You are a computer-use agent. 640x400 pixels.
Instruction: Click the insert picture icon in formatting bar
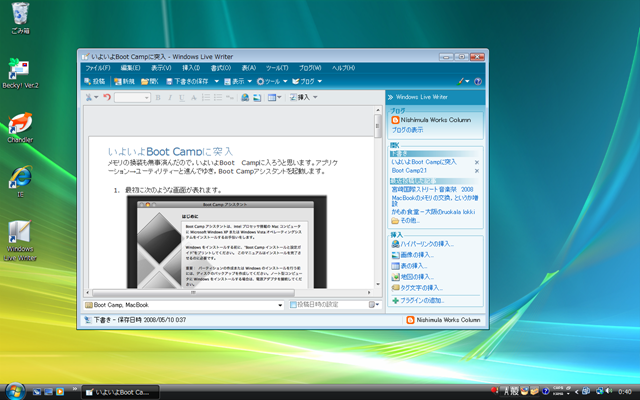point(257,98)
